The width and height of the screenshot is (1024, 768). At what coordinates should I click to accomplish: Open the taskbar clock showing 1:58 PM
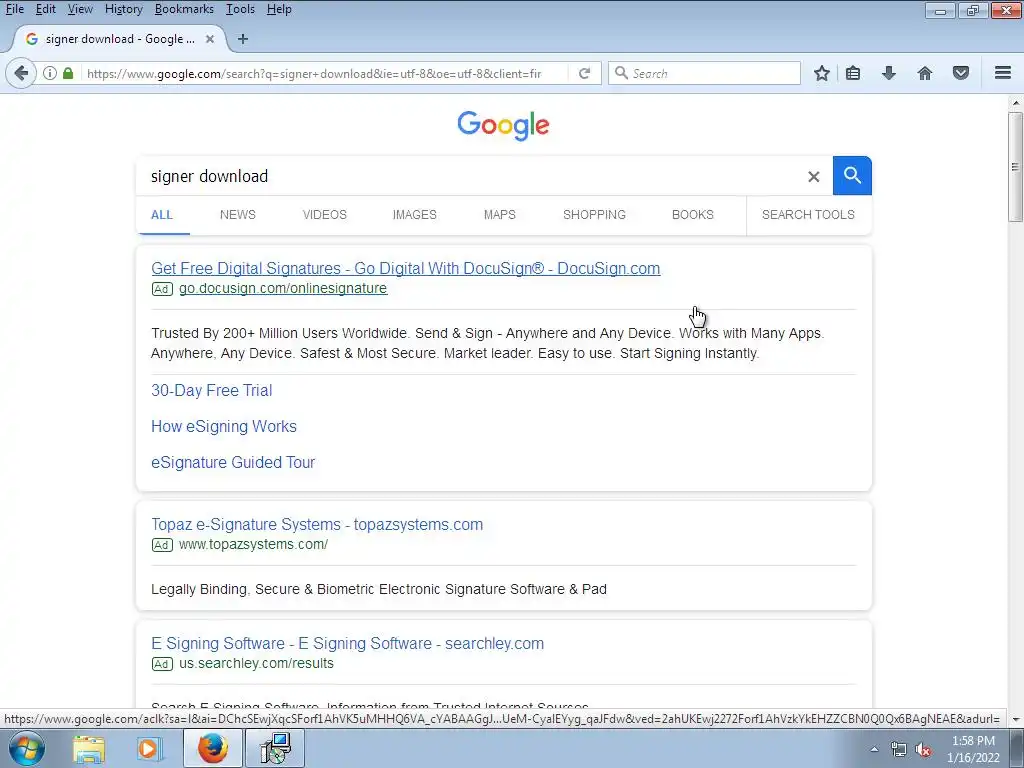pos(973,749)
